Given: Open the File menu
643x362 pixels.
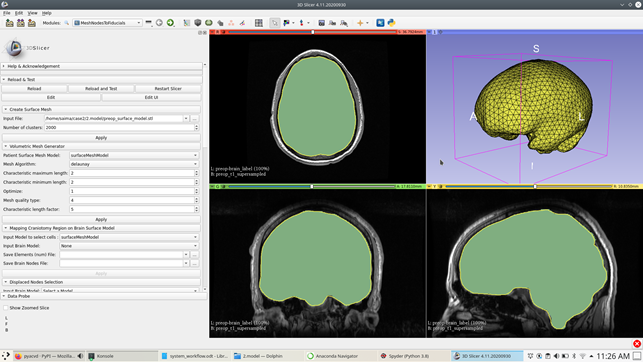Looking at the screenshot, I should tap(7, 13).
